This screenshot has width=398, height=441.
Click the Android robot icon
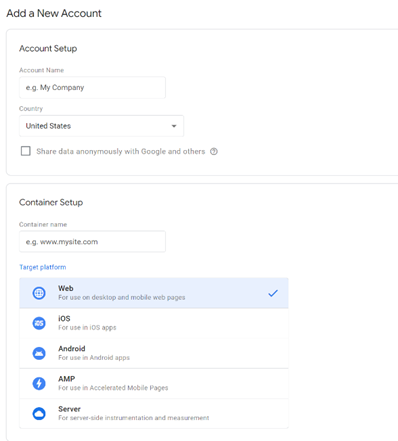[39, 353]
